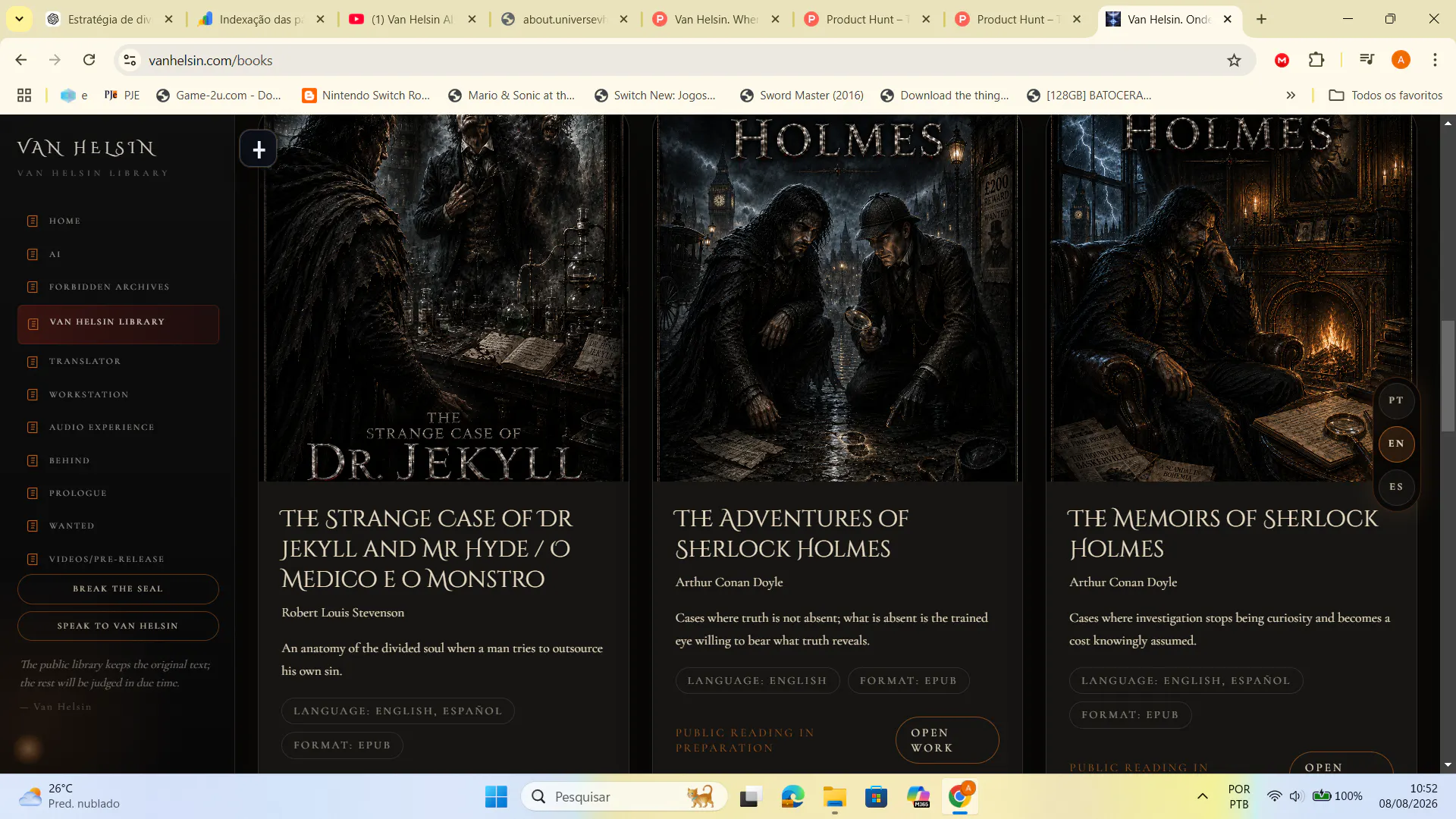Switch to the Indexação das tab
Viewport: 1456px width, 819px height.
tap(262, 20)
